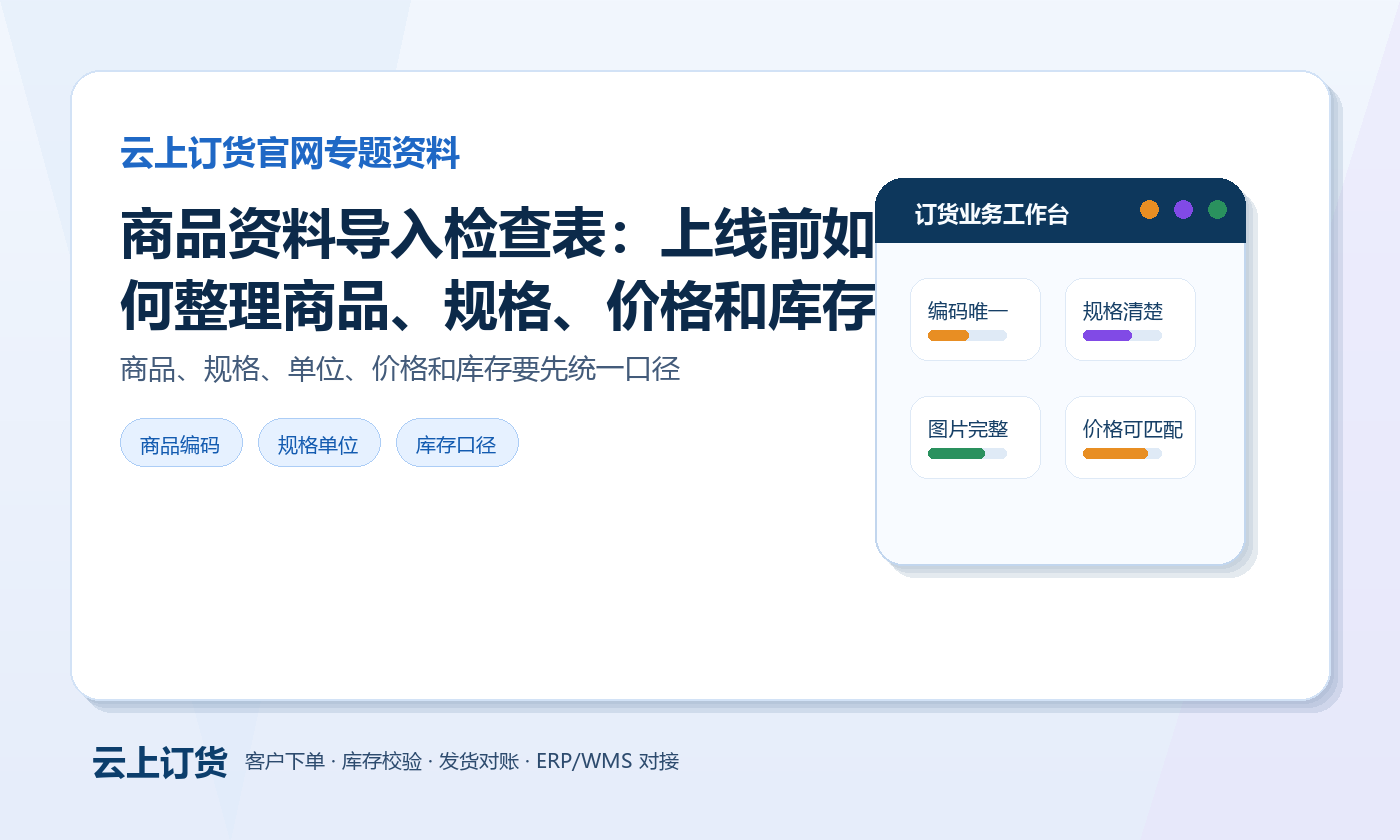Screen dimensions: 1400x840
Task: Select the 规格单位 tag pill
Action: coord(319,443)
